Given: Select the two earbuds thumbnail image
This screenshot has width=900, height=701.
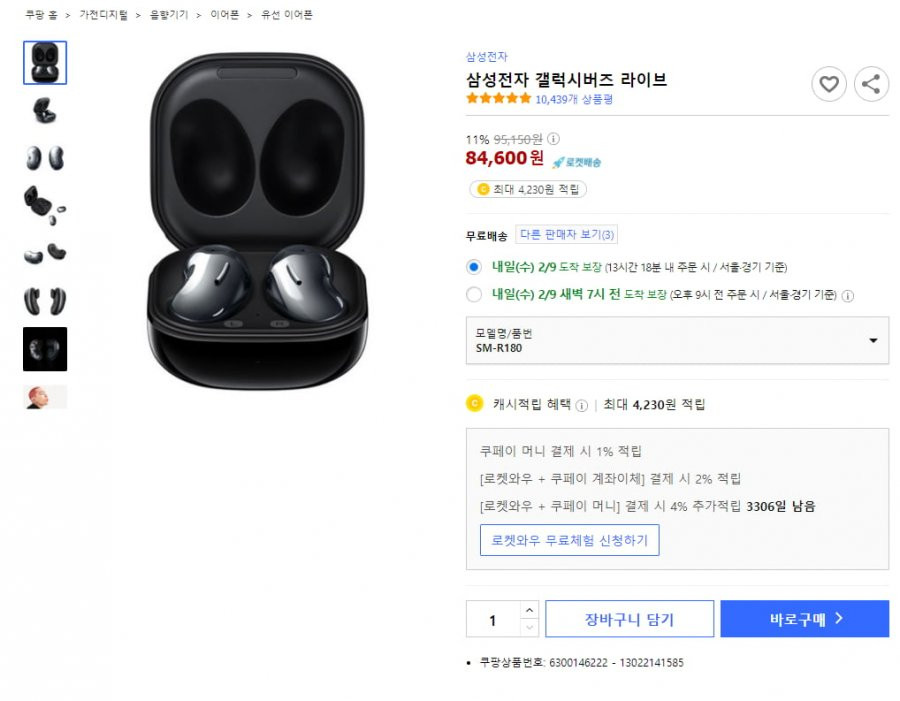Looking at the screenshot, I should [45, 158].
